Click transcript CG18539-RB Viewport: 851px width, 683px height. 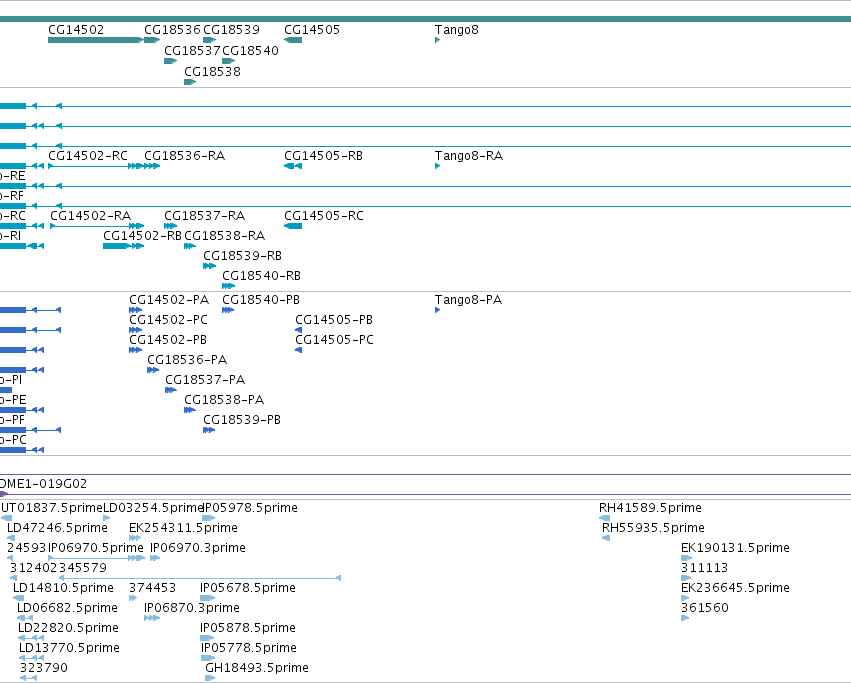tap(243, 256)
